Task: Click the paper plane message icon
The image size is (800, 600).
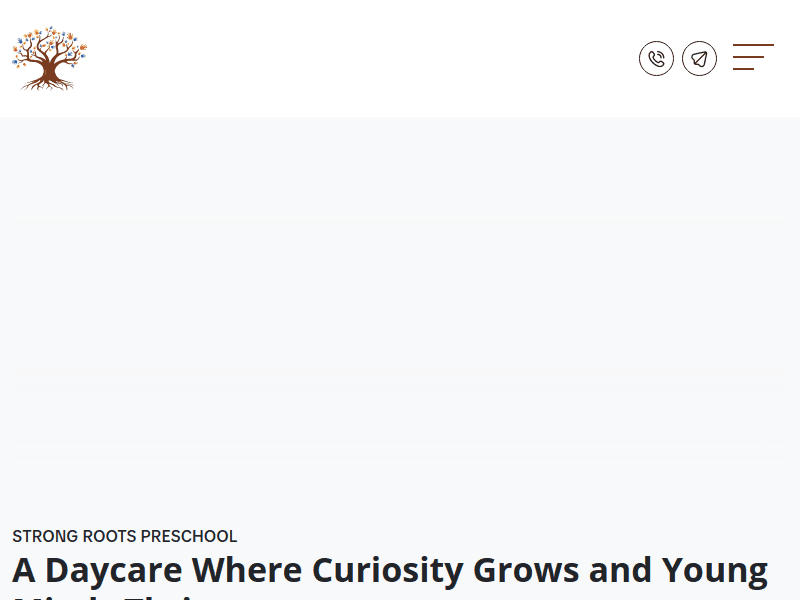Action: [699, 58]
